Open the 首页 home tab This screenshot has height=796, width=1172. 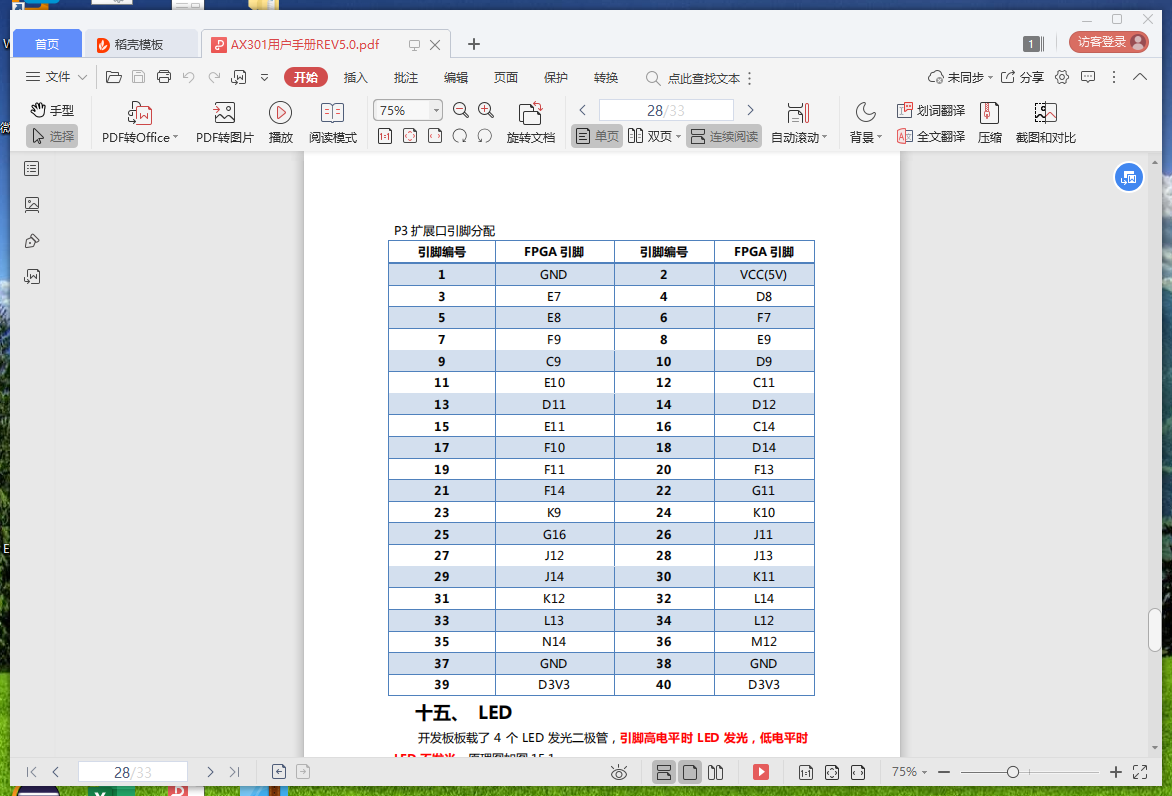(46, 43)
